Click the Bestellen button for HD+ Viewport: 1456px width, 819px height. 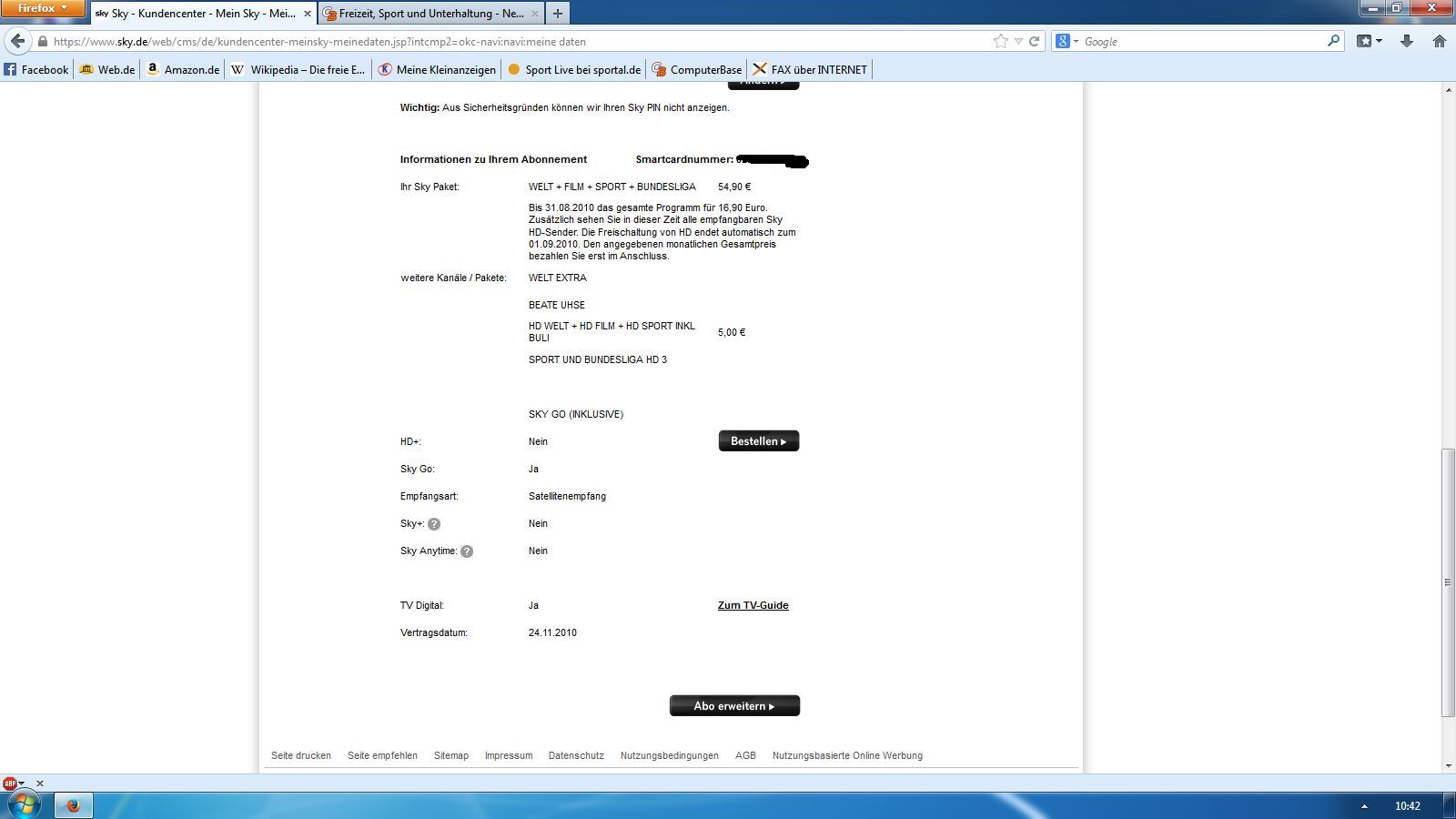pyautogui.click(x=759, y=440)
